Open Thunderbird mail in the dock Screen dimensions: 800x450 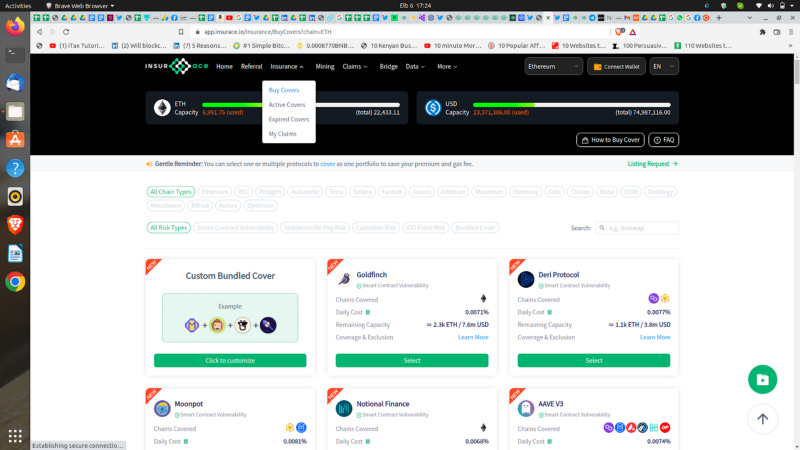(15, 83)
